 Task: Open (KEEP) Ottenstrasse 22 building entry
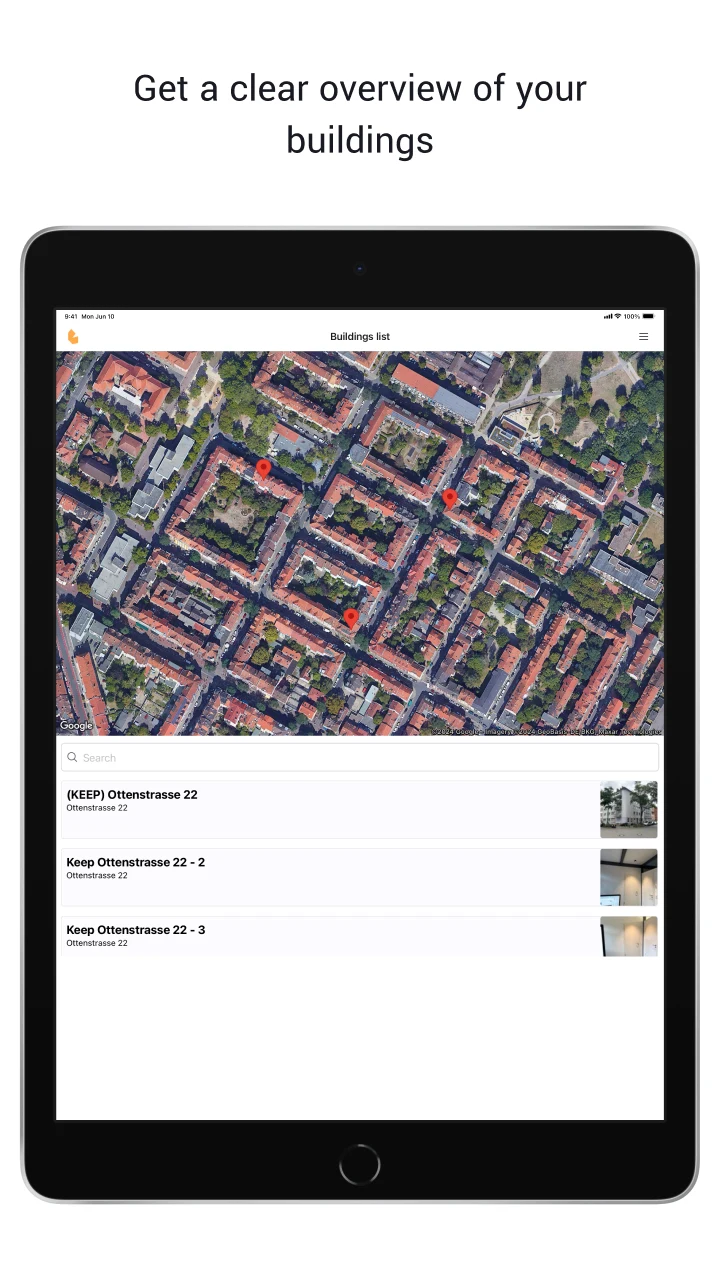pyautogui.click(x=360, y=810)
